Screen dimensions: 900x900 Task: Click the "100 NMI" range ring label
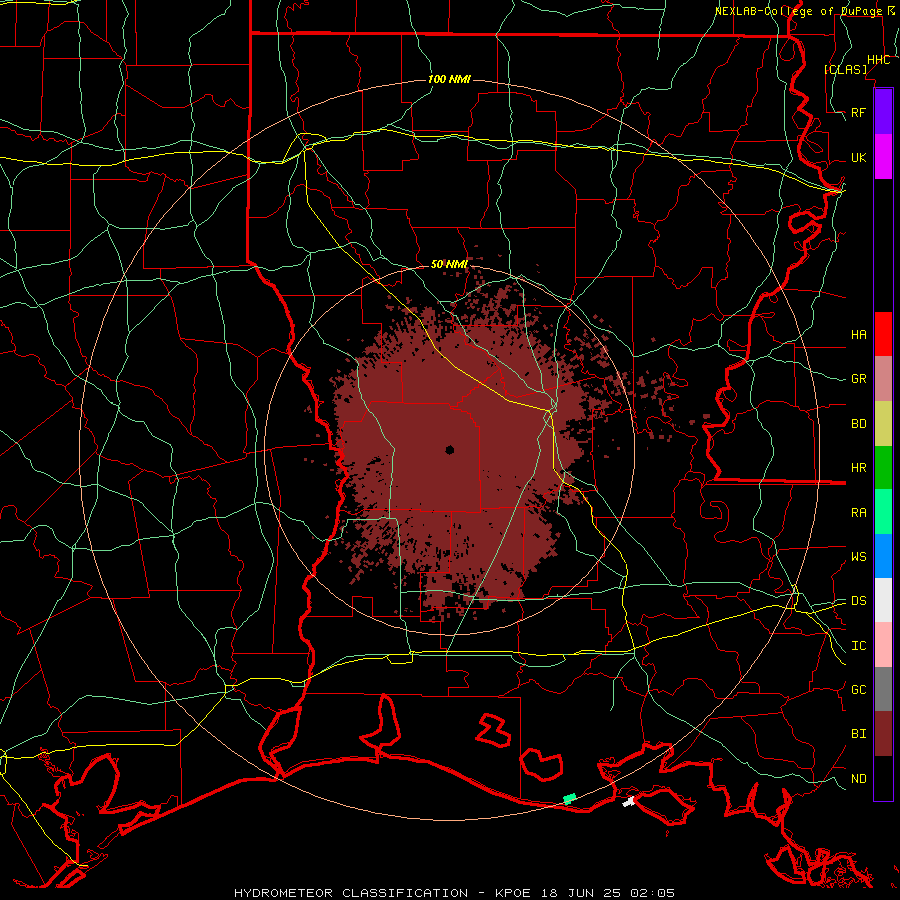tap(449, 79)
